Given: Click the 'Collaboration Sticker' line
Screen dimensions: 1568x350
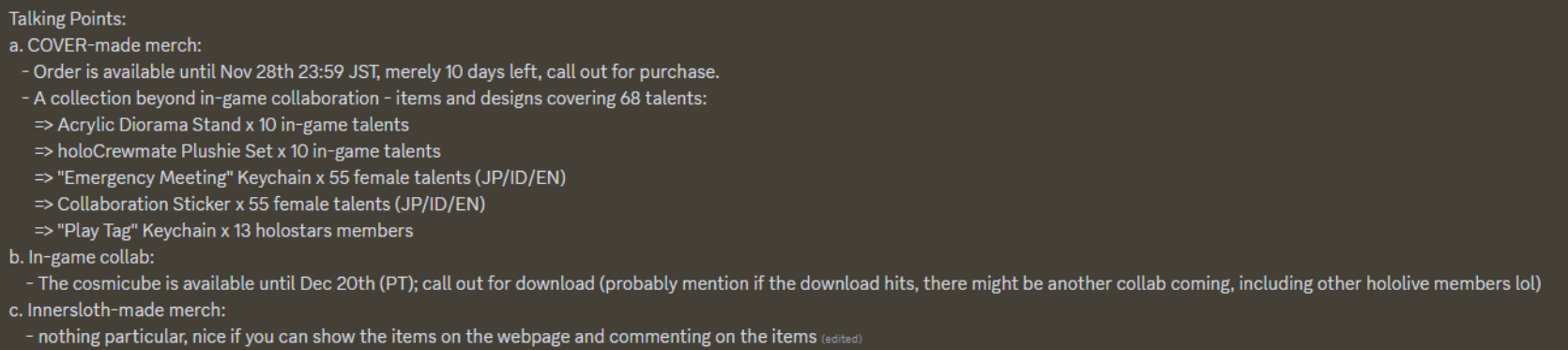Looking at the screenshot, I should [x=260, y=204].
